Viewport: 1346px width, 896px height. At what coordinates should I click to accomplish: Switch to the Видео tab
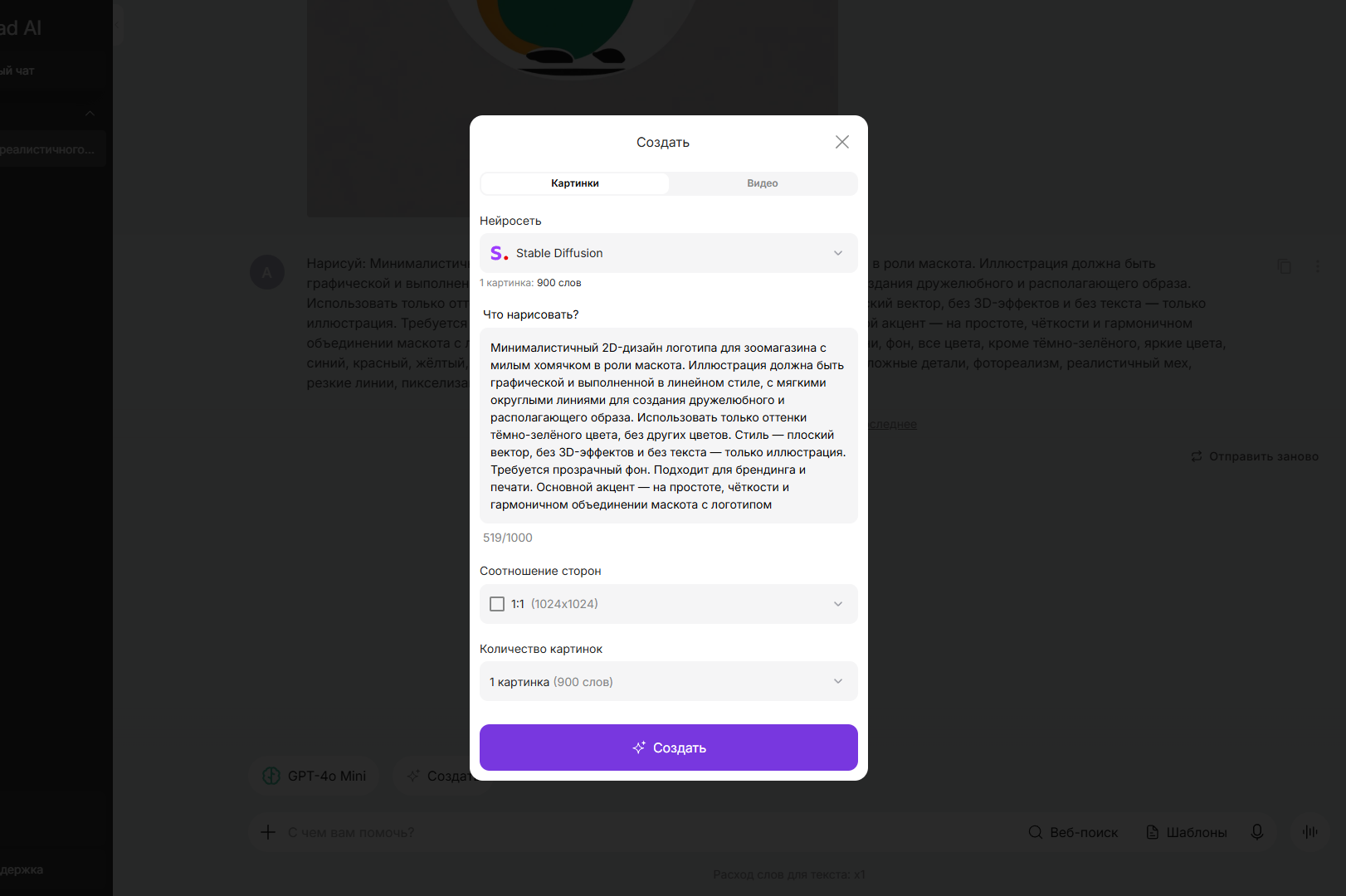coord(763,183)
